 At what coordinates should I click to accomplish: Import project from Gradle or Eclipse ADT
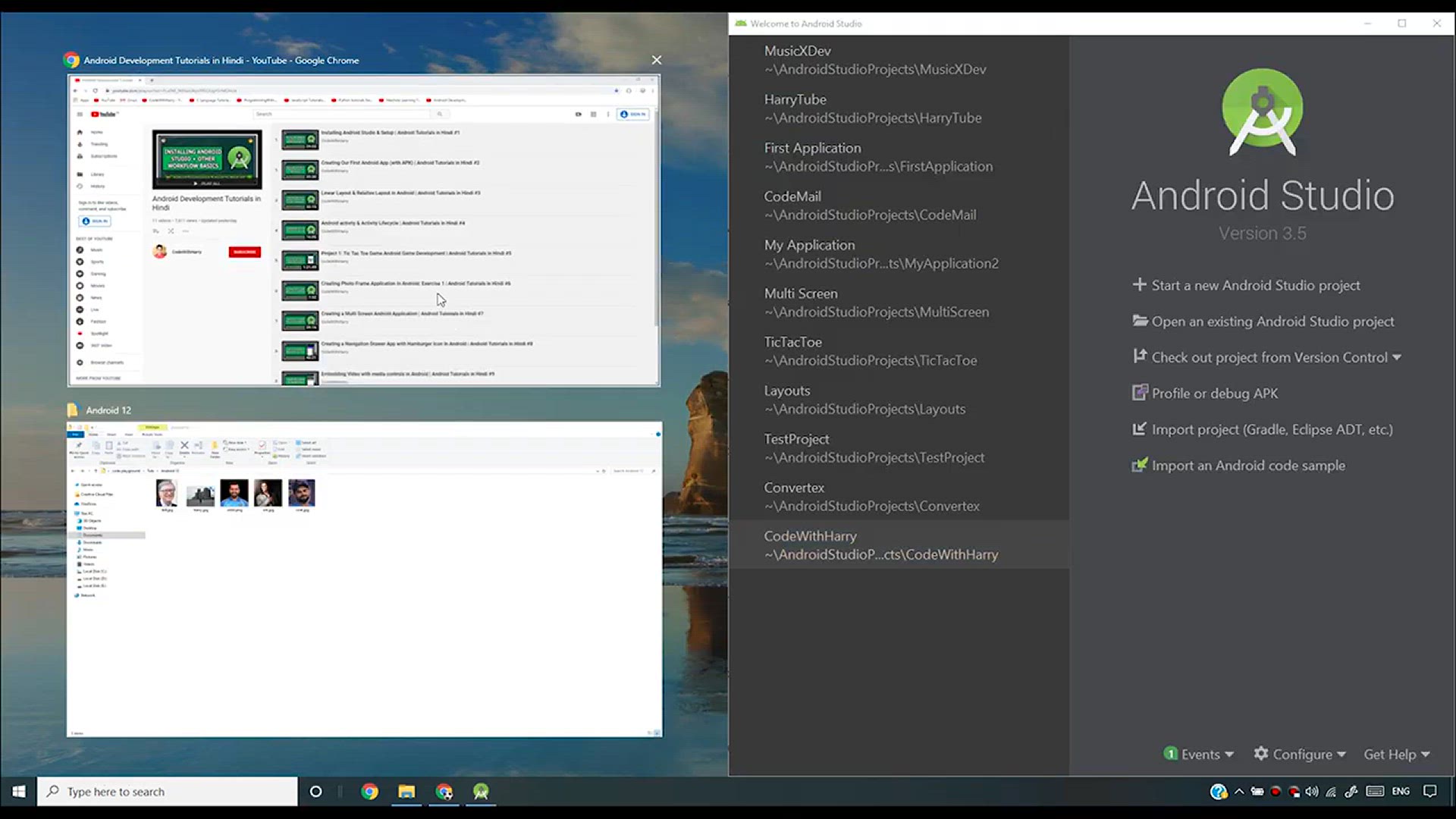(x=1263, y=429)
